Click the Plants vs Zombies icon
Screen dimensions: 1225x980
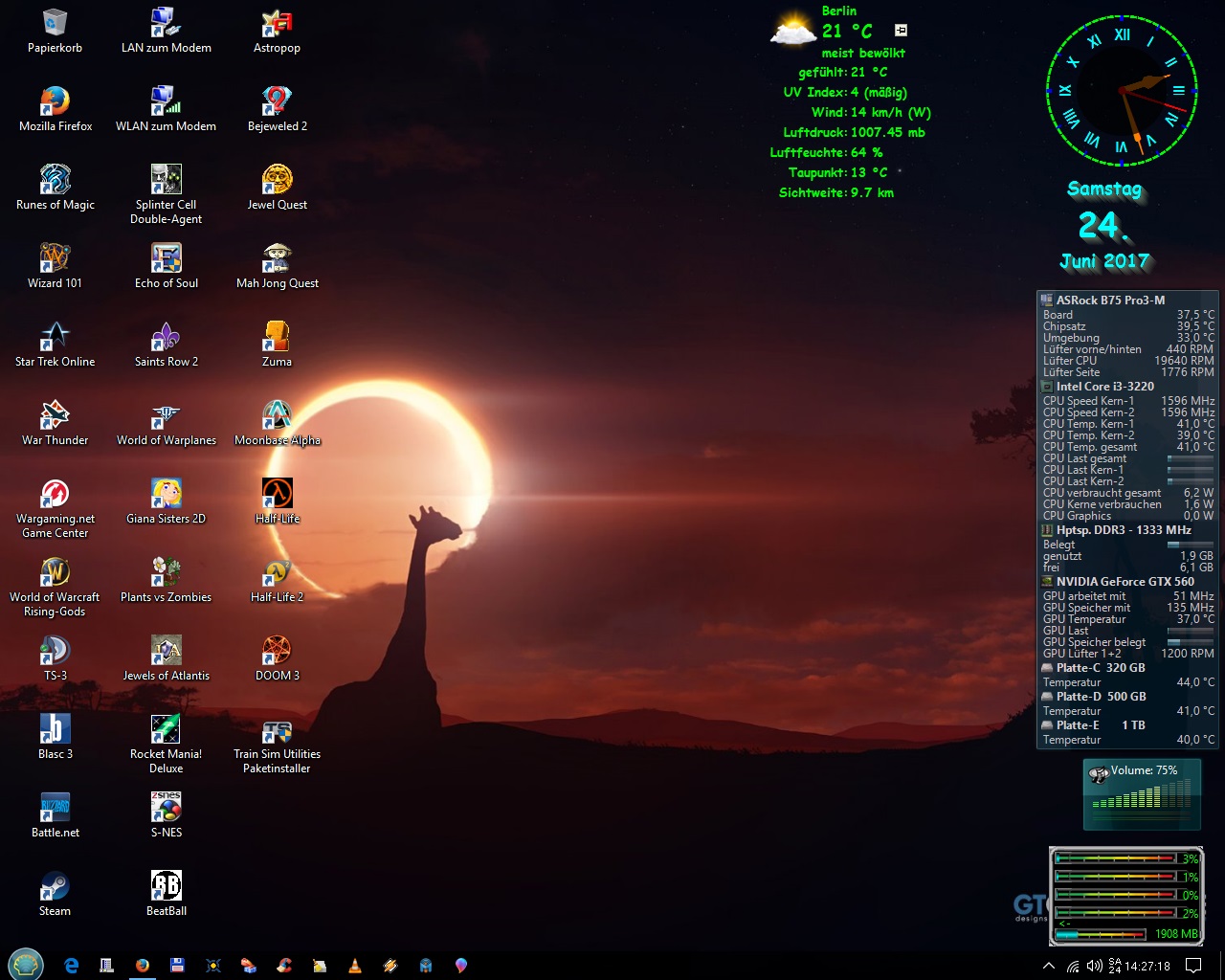coord(167,580)
